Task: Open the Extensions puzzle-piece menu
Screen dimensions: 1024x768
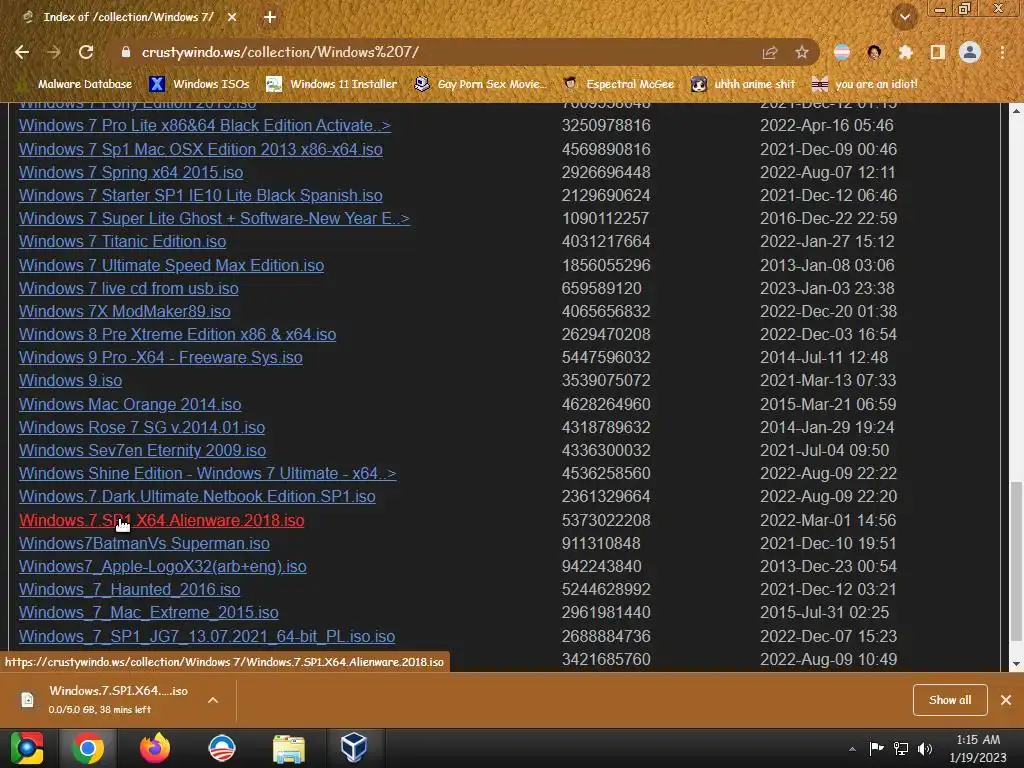Action: pos(906,52)
